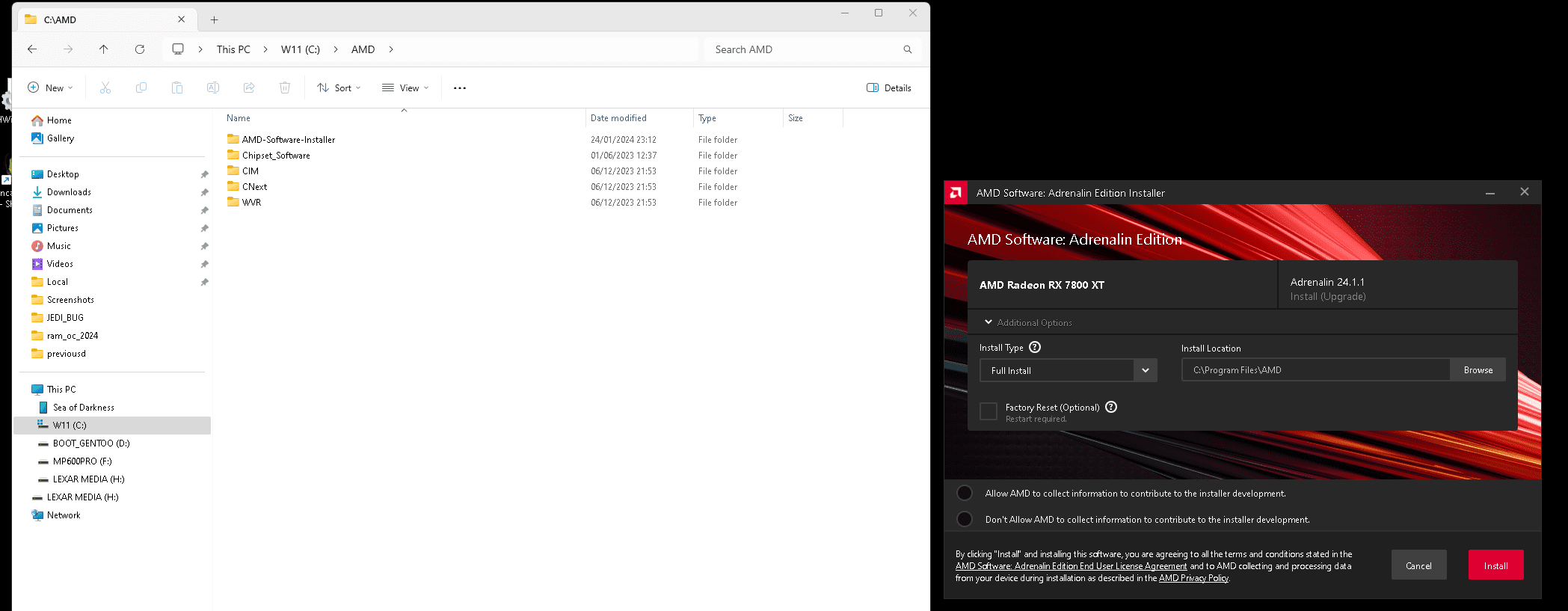1568x611 pixels.
Task: Click the PC monitor icon in address bar
Action: pos(178,49)
